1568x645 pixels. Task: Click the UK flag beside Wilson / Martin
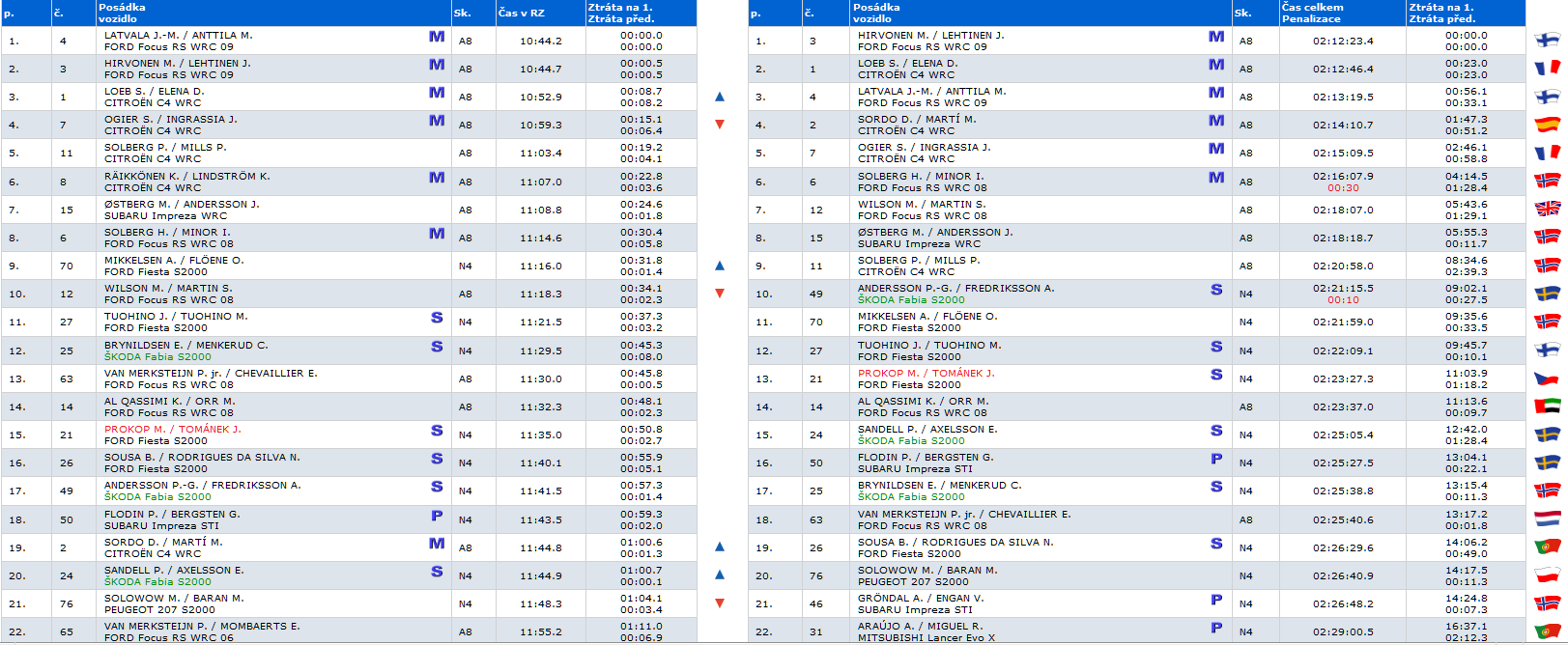(x=1547, y=209)
